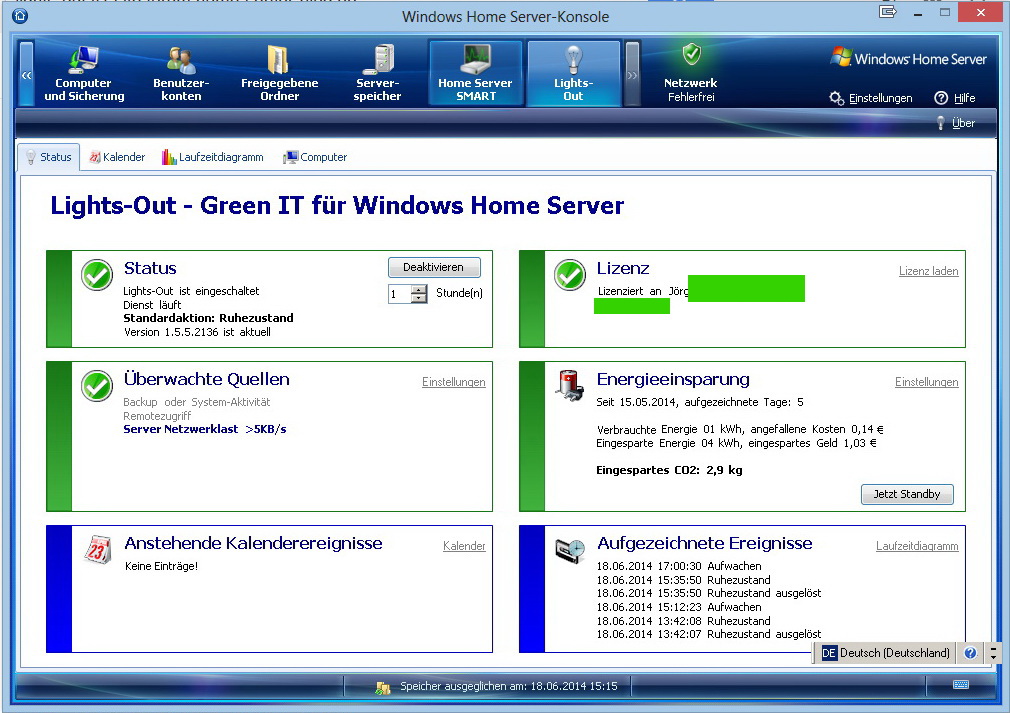Viewport: 1010px width, 713px height.
Task: Open Hilfe in the top bar
Action: (x=955, y=98)
